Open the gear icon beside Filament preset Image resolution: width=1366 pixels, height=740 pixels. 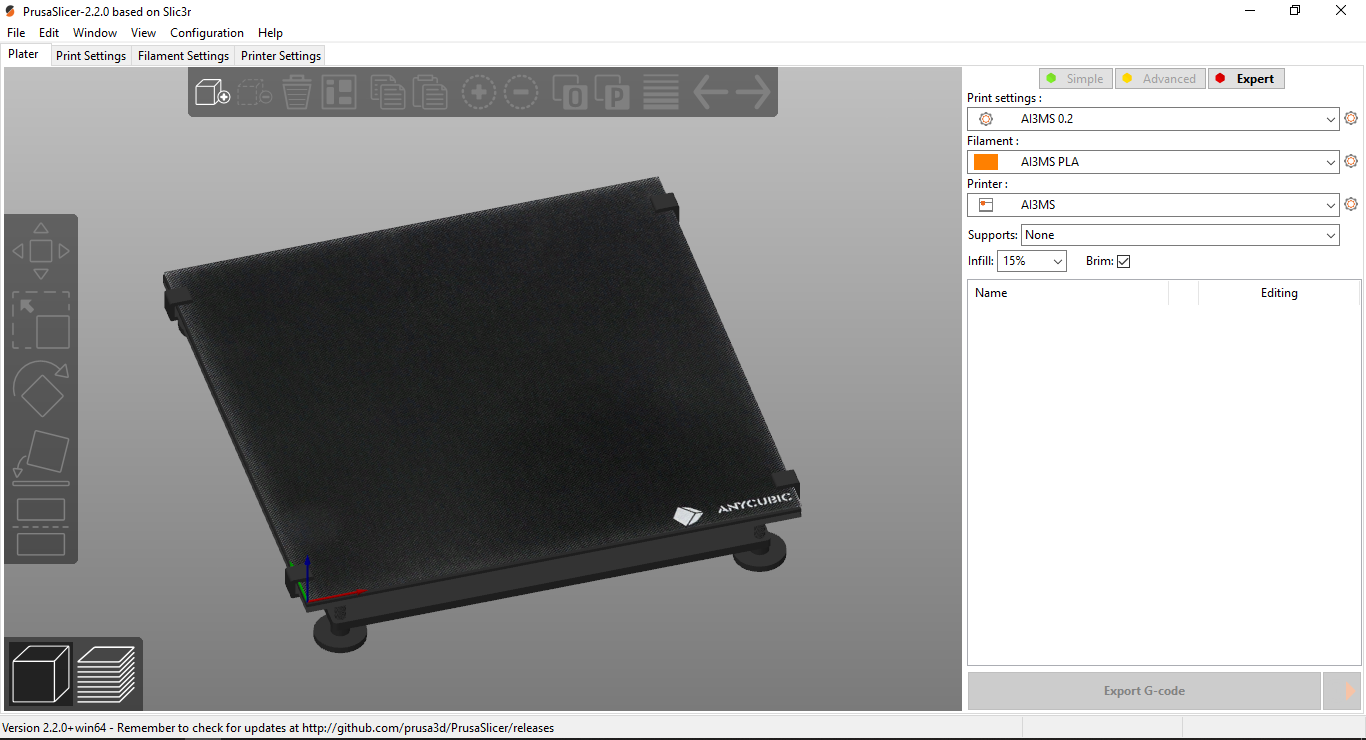click(x=1351, y=161)
